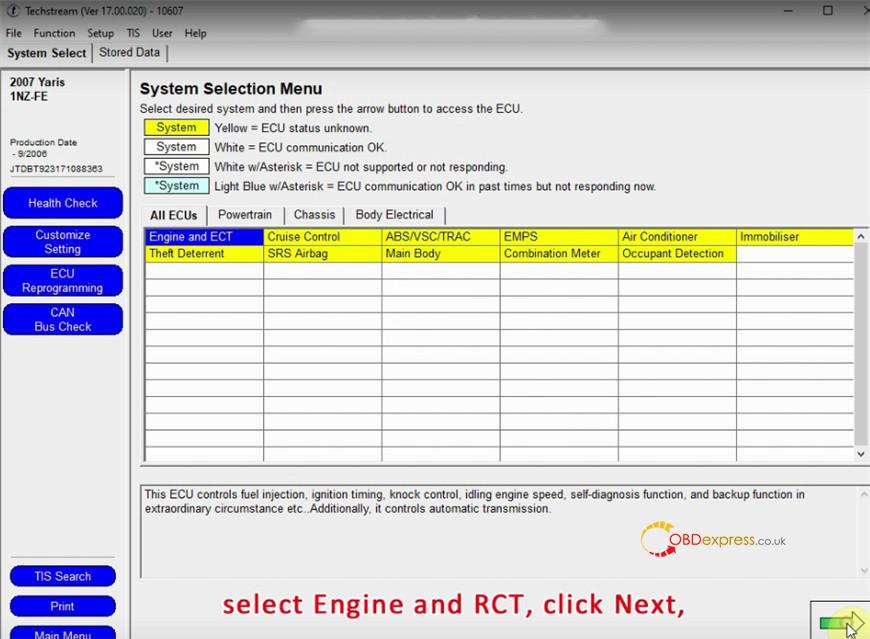The image size is (870, 639).
Task: Switch to the Powertrain tab
Action: click(245, 215)
